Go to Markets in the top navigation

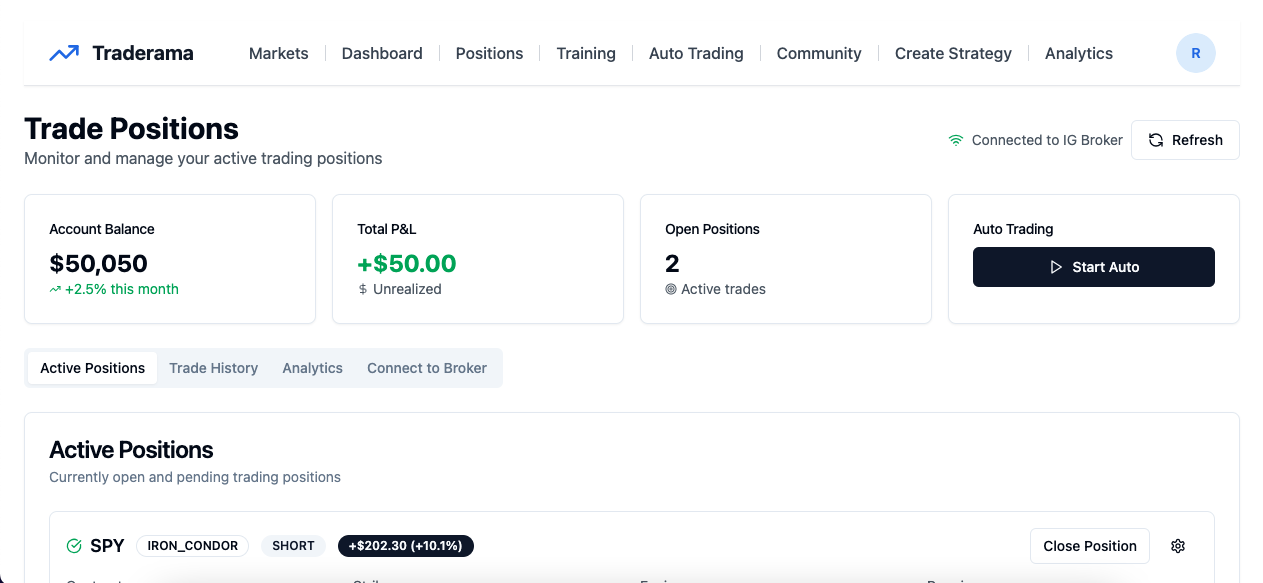(x=279, y=53)
